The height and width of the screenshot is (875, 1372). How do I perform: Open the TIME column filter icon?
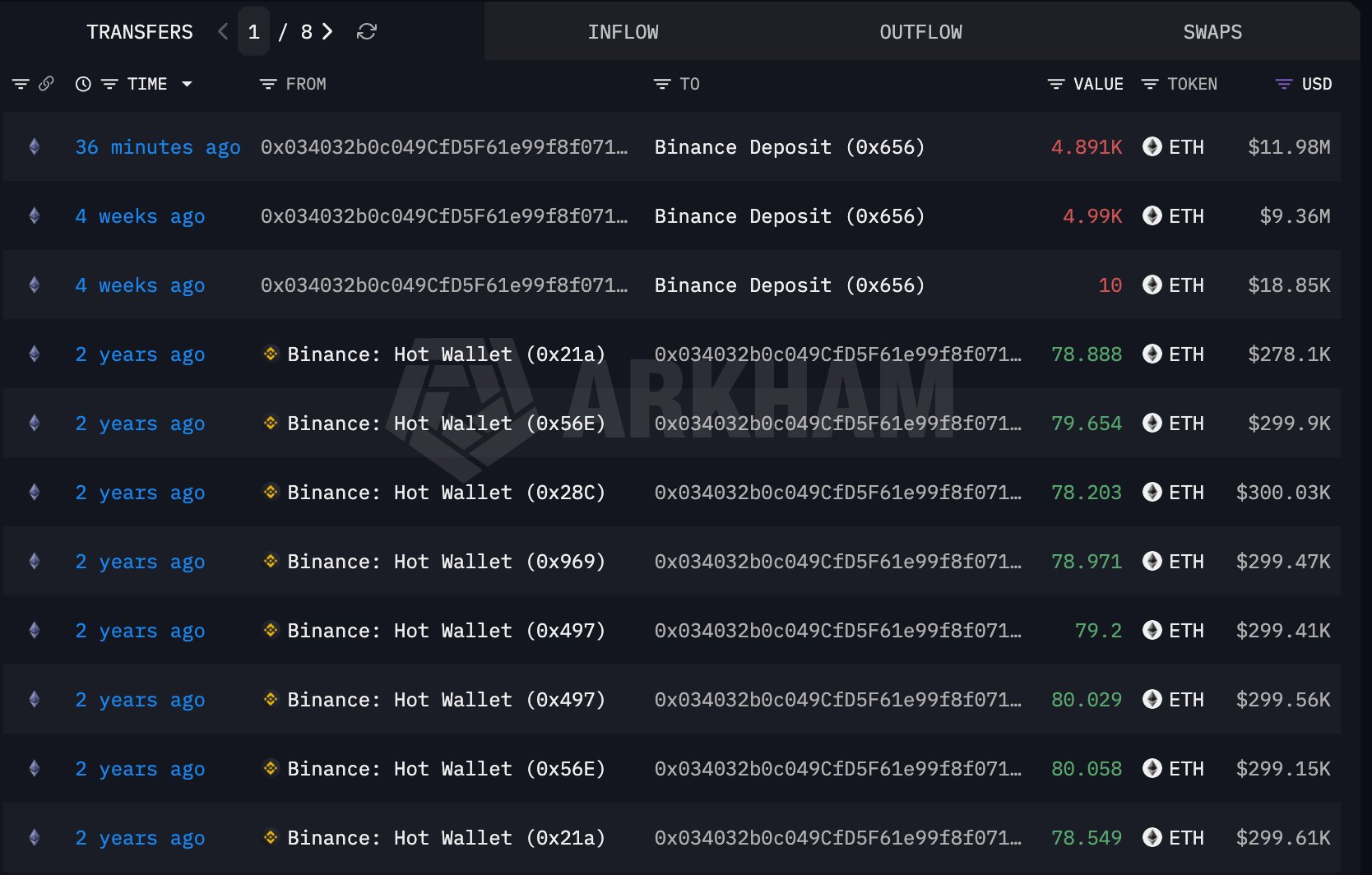[109, 84]
